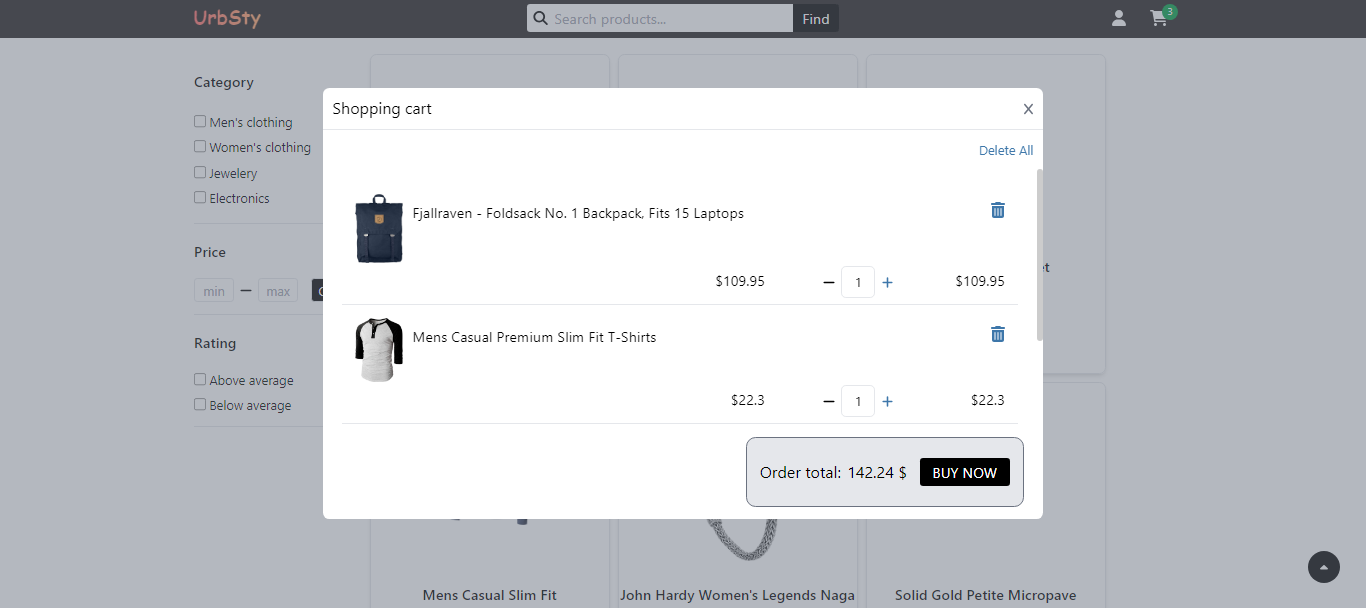Enable the Jewelery filter checkbox
The image size is (1366, 608).
[200, 172]
